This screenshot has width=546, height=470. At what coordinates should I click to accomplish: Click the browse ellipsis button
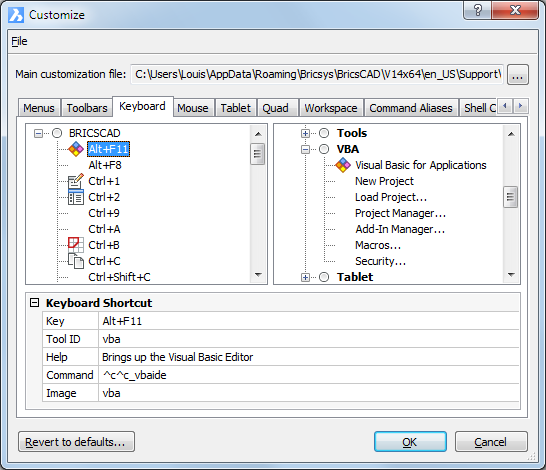pyautogui.click(x=518, y=75)
